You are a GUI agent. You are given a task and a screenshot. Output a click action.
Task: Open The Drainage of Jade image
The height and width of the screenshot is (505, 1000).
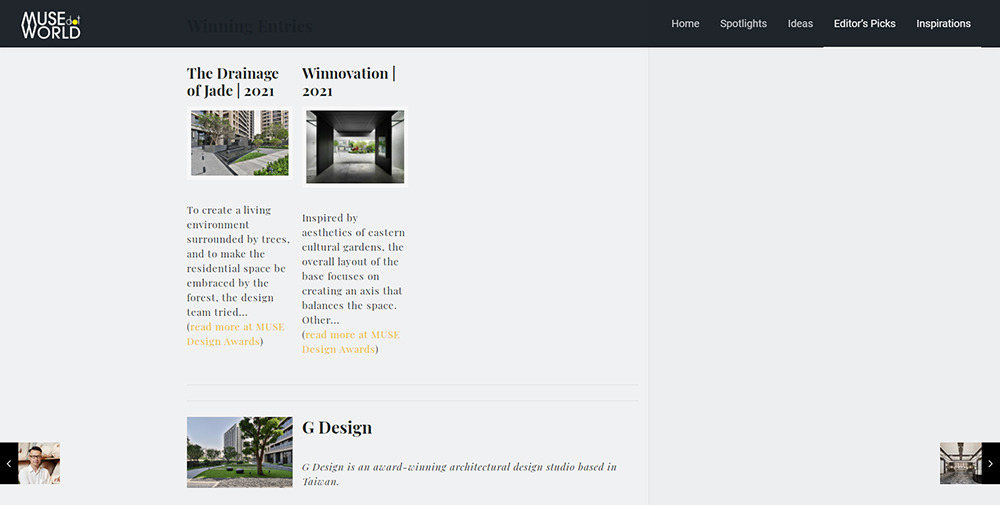coord(240,143)
